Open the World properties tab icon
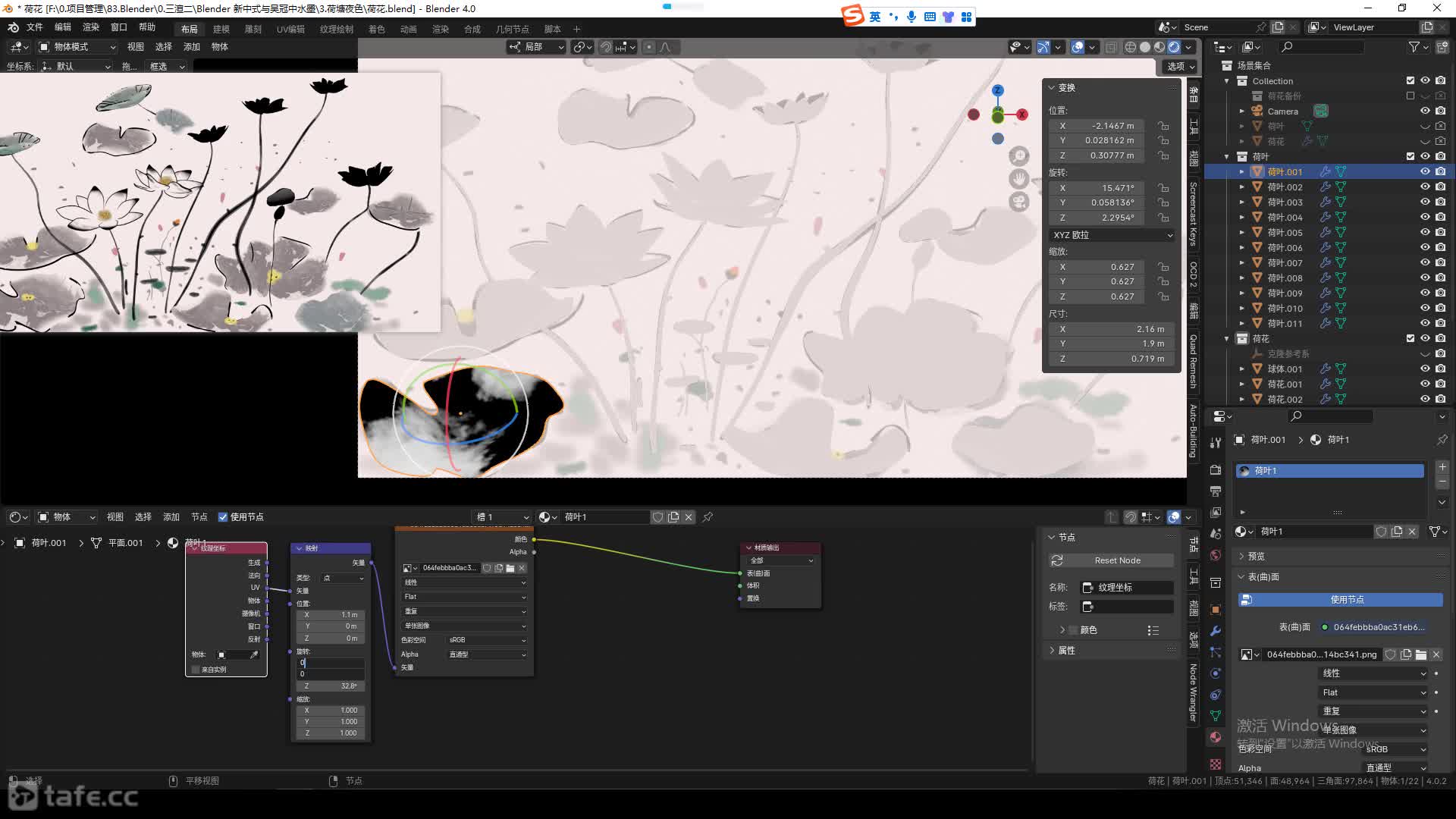1456x819 pixels. point(1216,555)
